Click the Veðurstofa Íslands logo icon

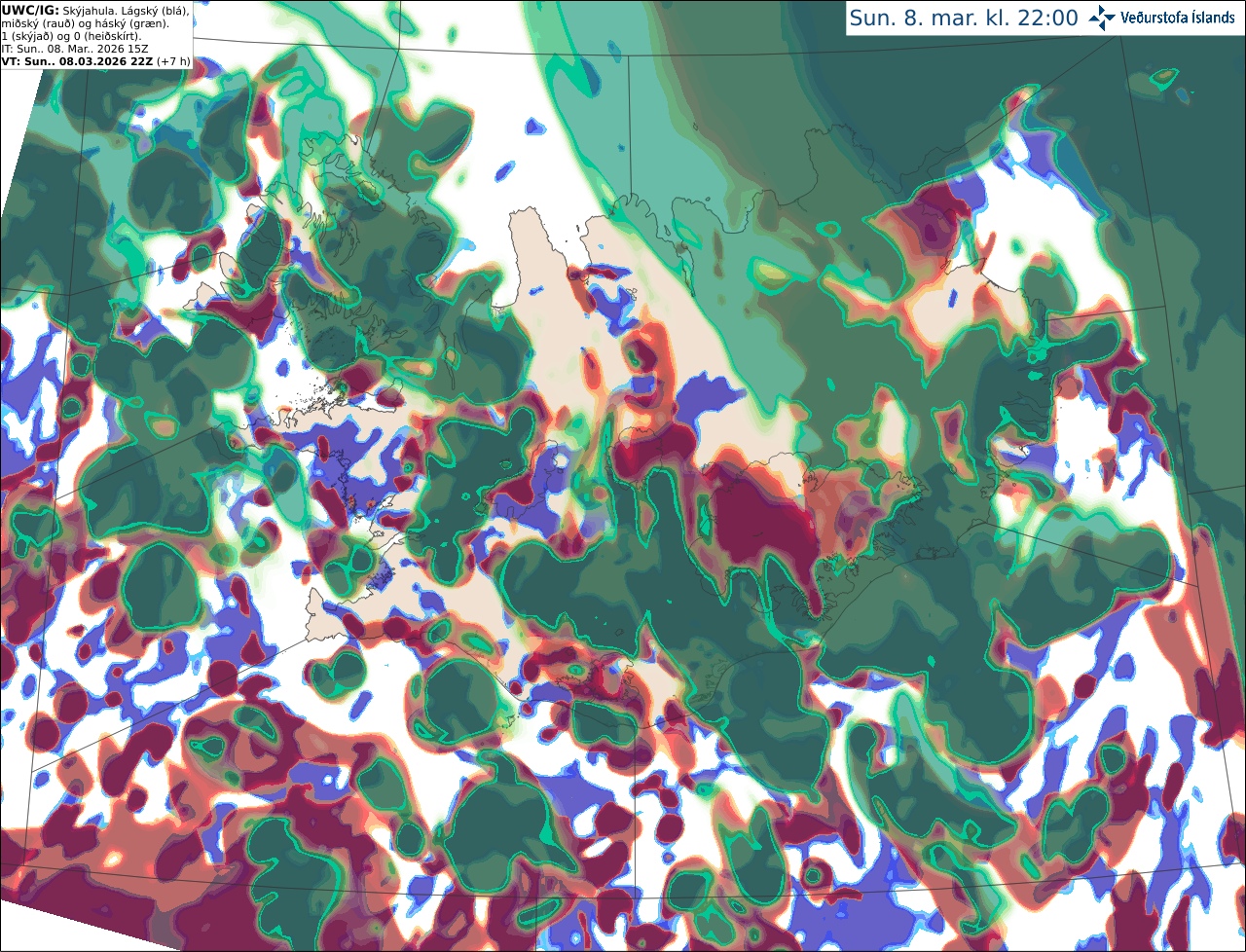[x=1102, y=18]
